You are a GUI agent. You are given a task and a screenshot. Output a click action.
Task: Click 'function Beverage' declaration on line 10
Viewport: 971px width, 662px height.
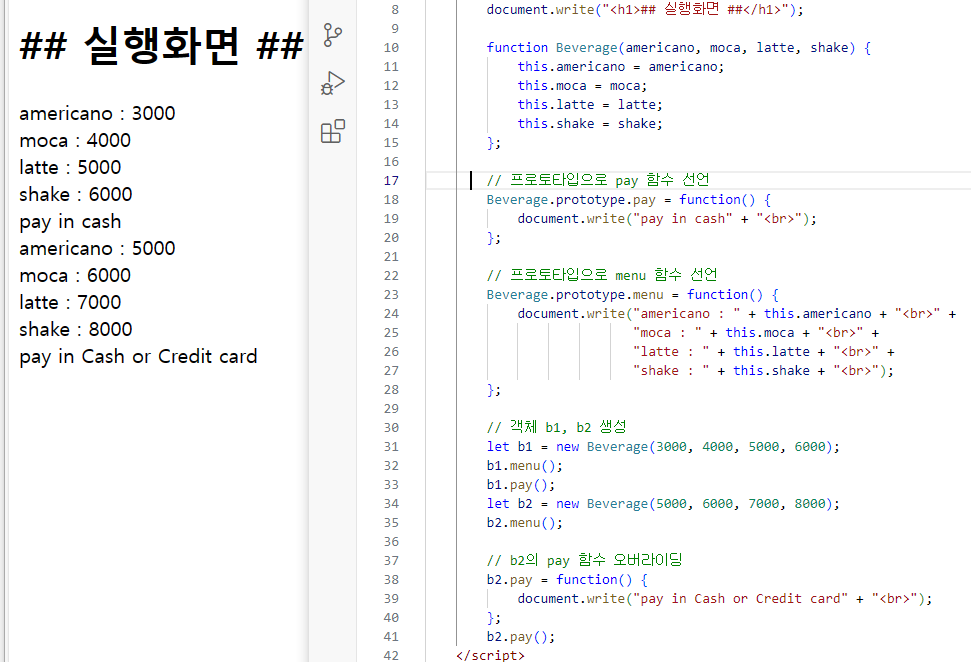point(552,48)
